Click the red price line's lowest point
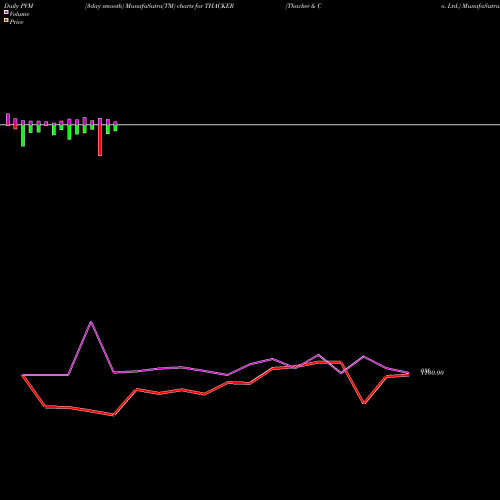The height and width of the screenshot is (500, 500). [113, 415]
